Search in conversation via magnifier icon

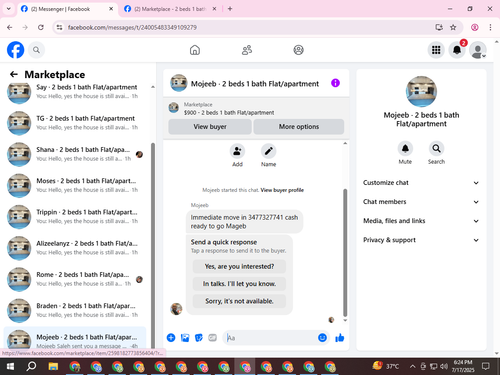click(436, 149)
